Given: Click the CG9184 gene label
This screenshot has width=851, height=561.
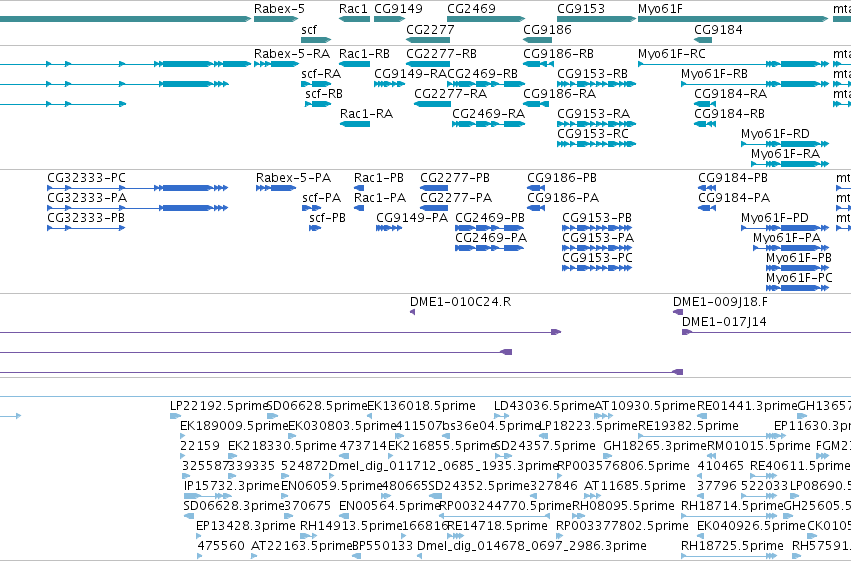Looking at the screenshot, I should [x=718, y=29].
